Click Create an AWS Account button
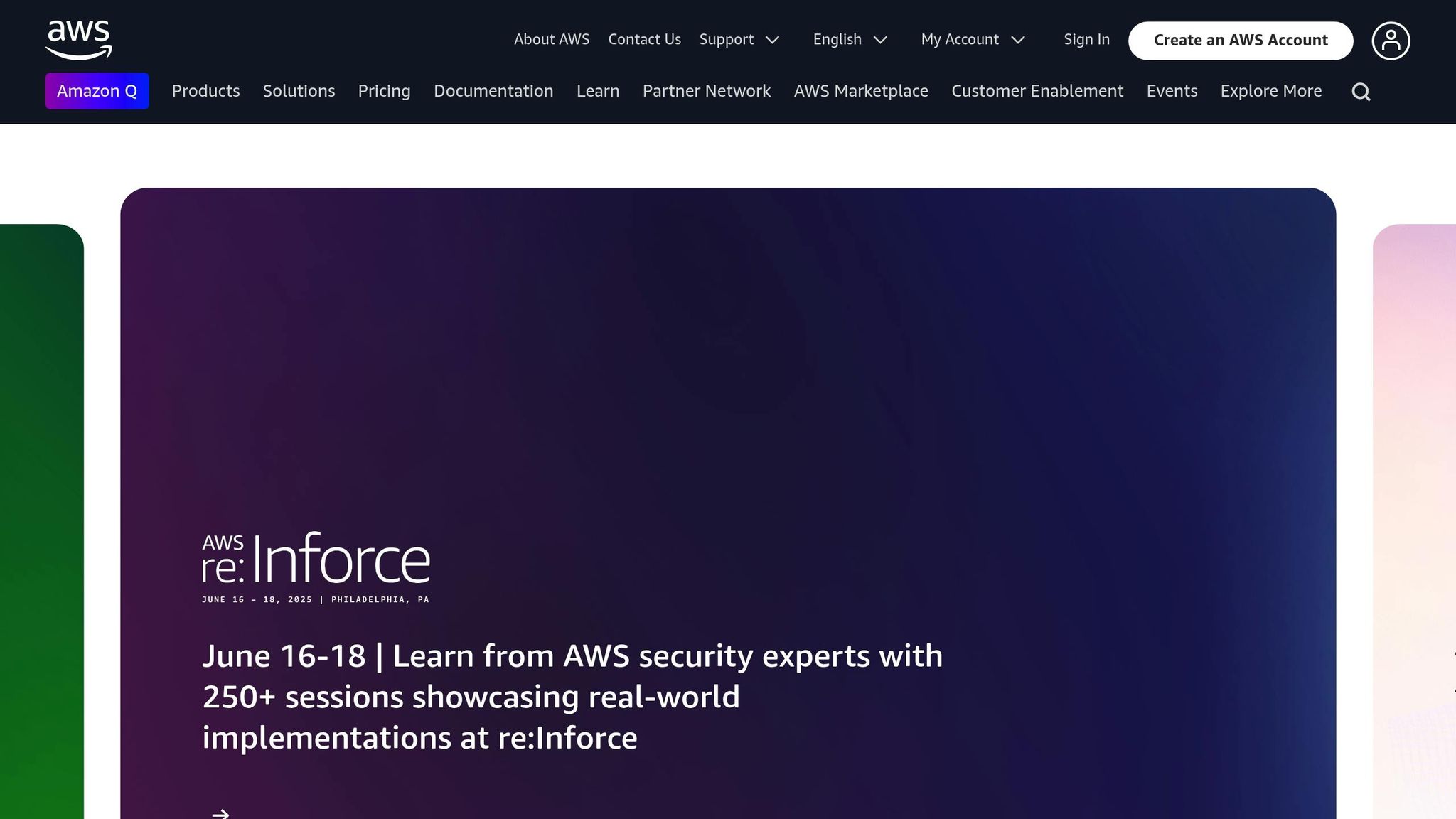 1241,41
